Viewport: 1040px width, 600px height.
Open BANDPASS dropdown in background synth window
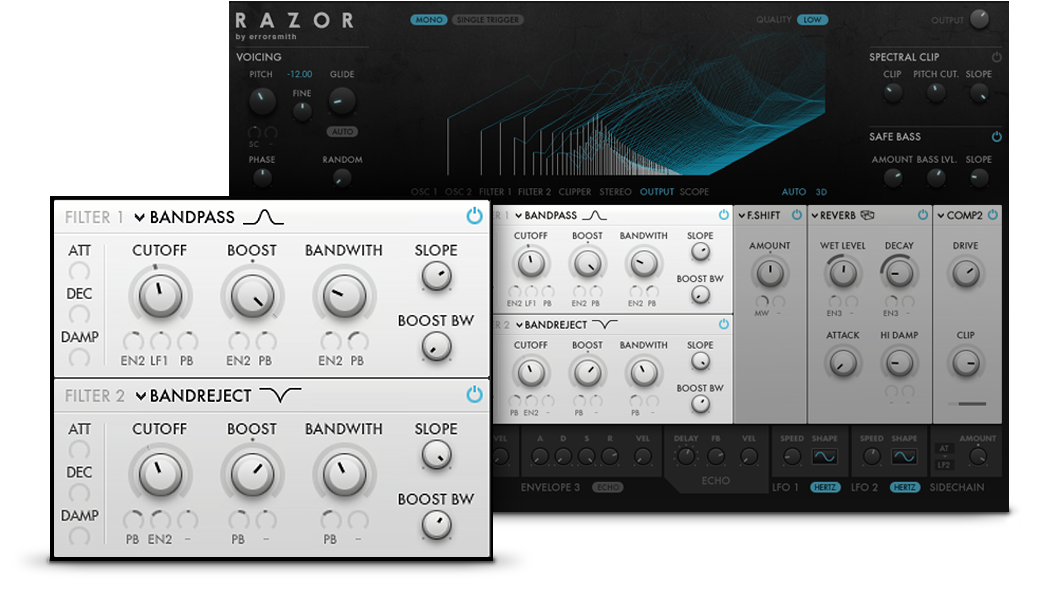546,215
